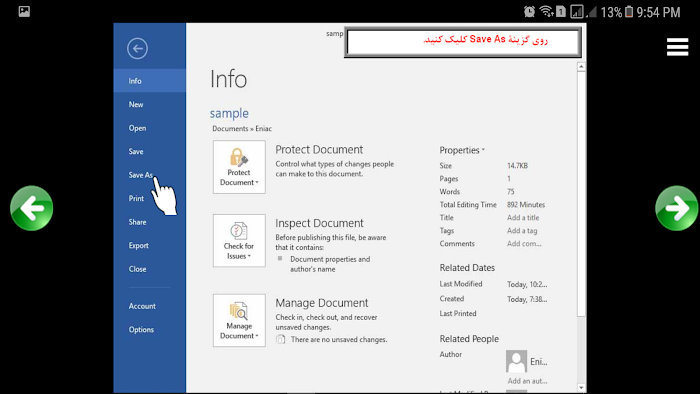Screen dimensions: 700x394
Task: Expand the Properties dropdown
Action: coord(462,150)
